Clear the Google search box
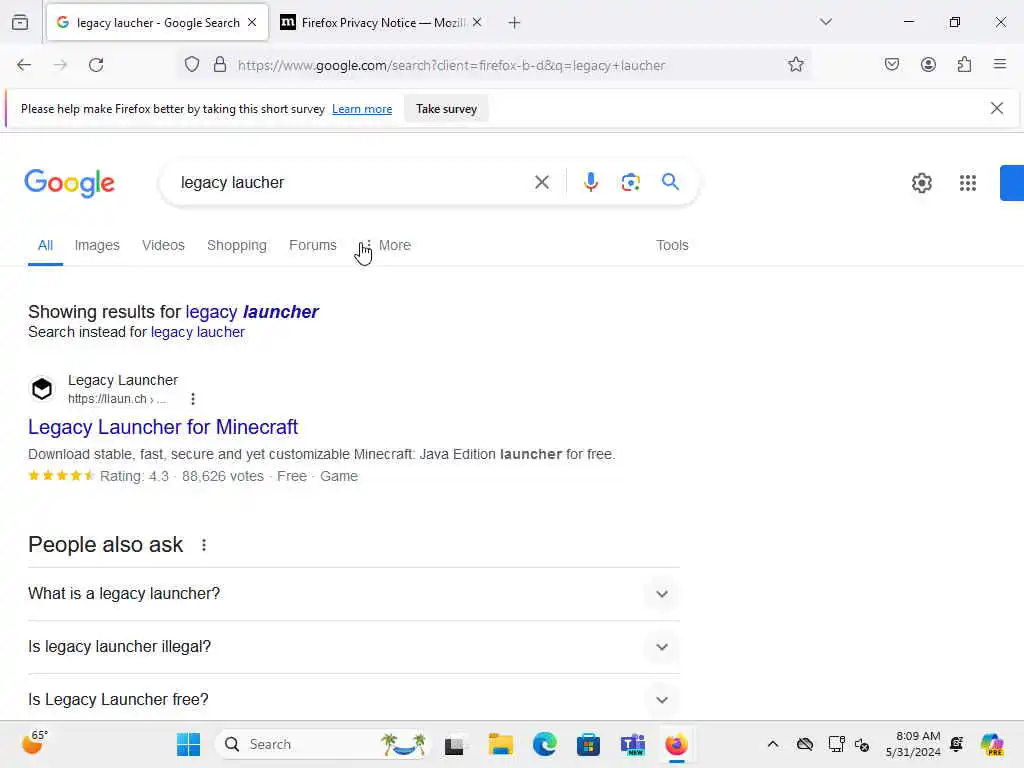 pyautogui.click(x=542, y=182)
